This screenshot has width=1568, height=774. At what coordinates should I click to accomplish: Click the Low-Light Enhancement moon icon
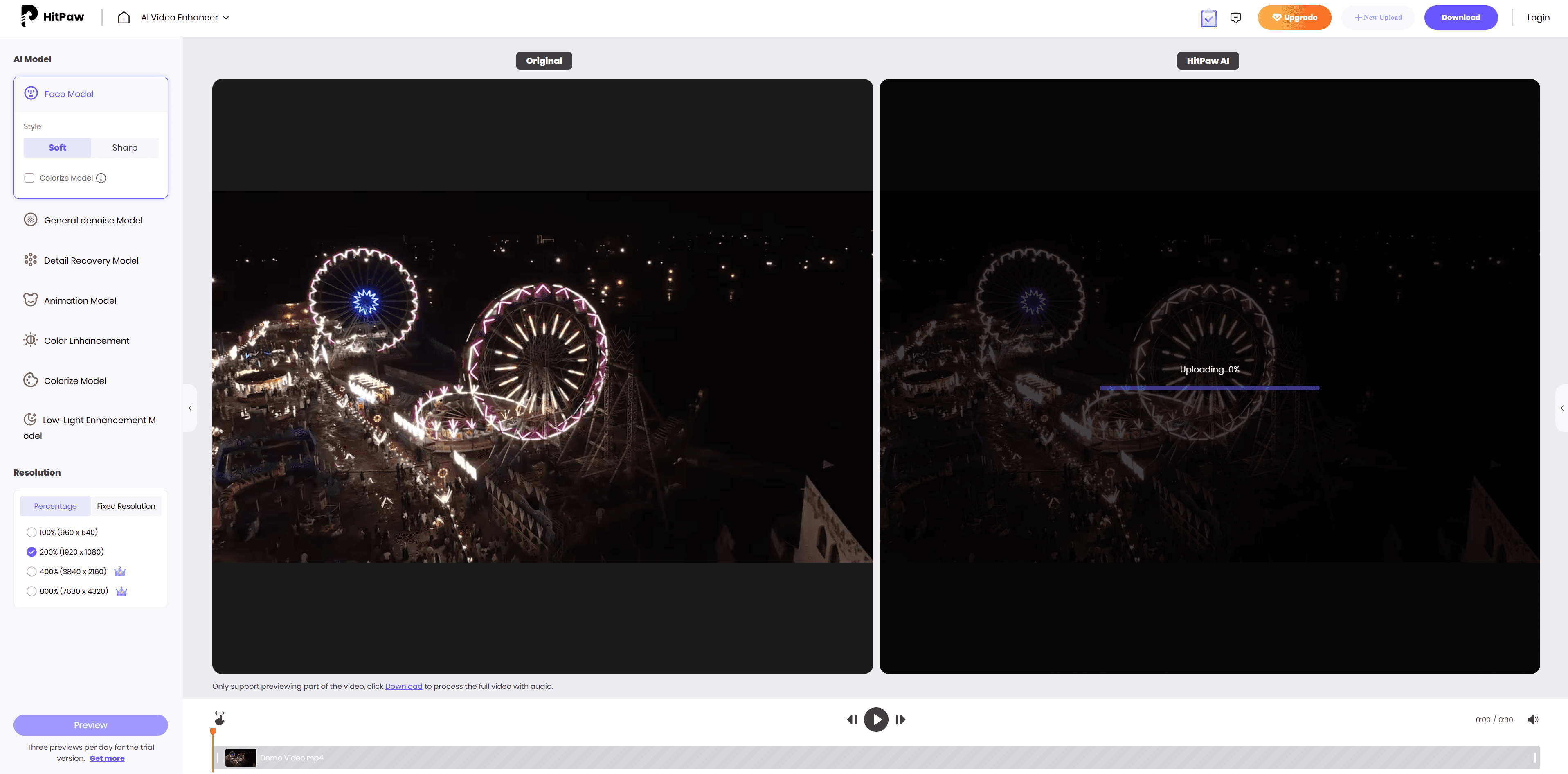coord(30,419)
